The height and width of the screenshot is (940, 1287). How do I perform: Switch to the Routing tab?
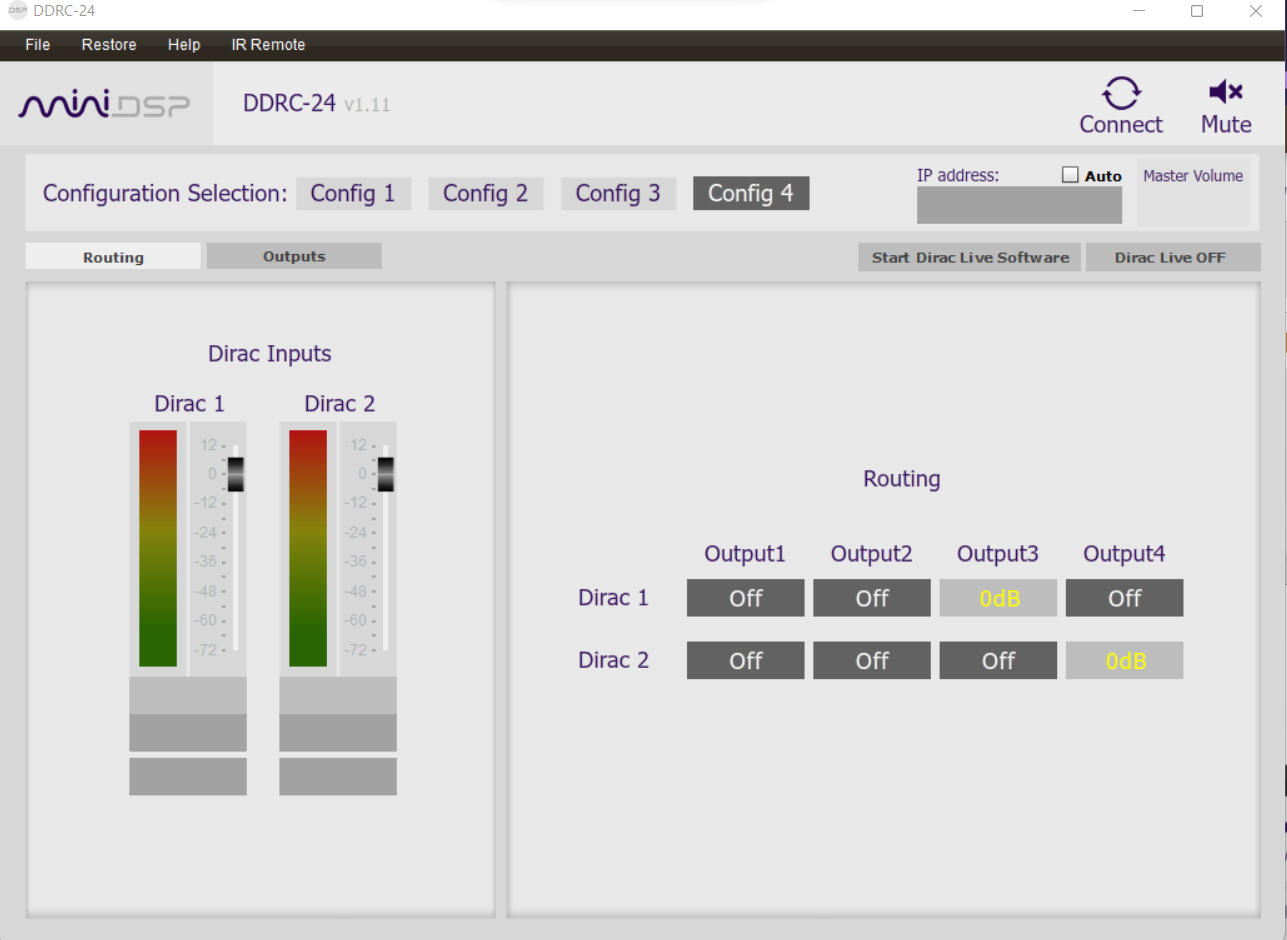click(x=113, y=257)
